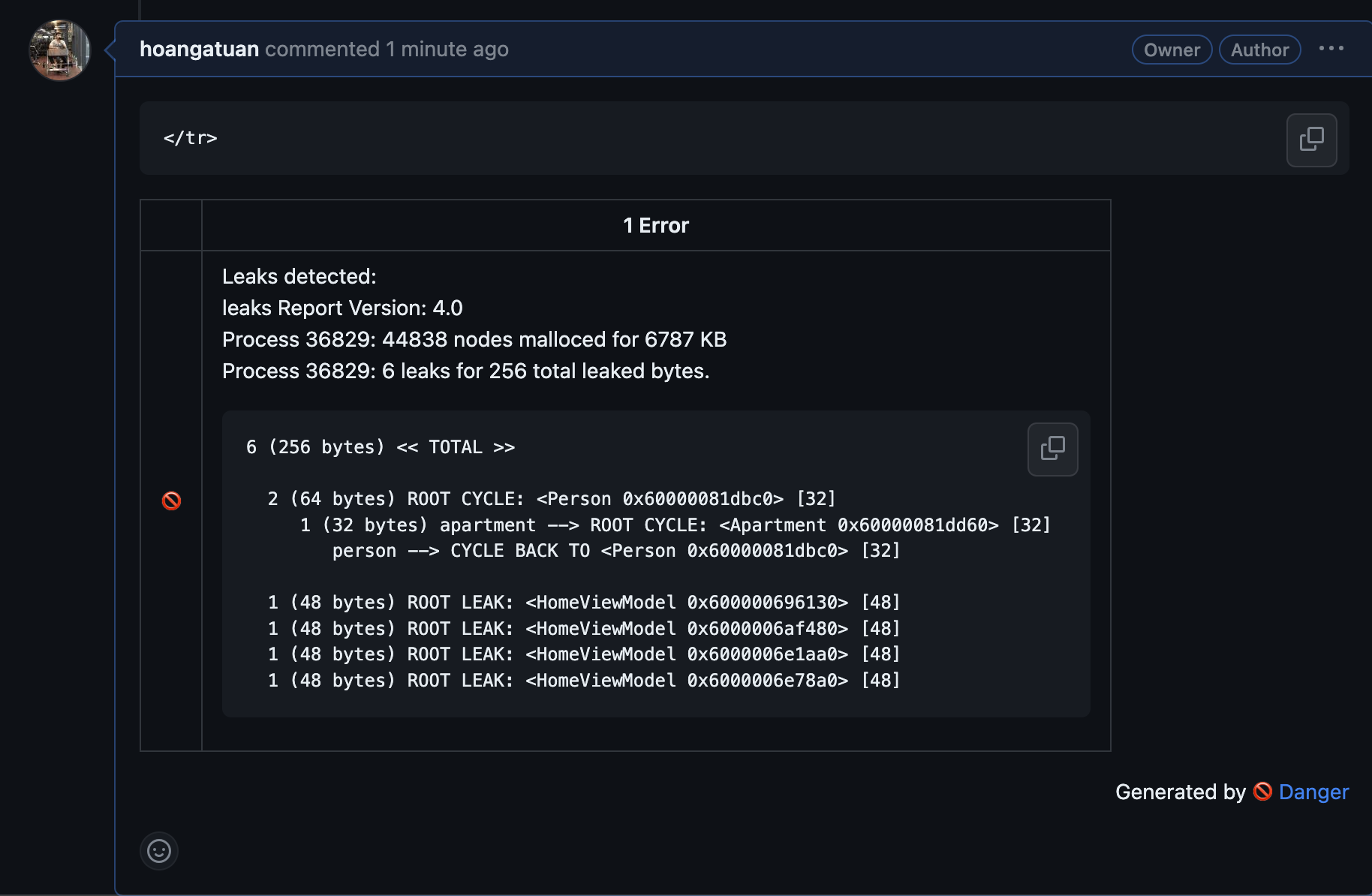This screenshot has width=1372, height=896.
Task: Click HomeViewModel 0x6000006e1aa0 leak line
Action: (584, 654)
